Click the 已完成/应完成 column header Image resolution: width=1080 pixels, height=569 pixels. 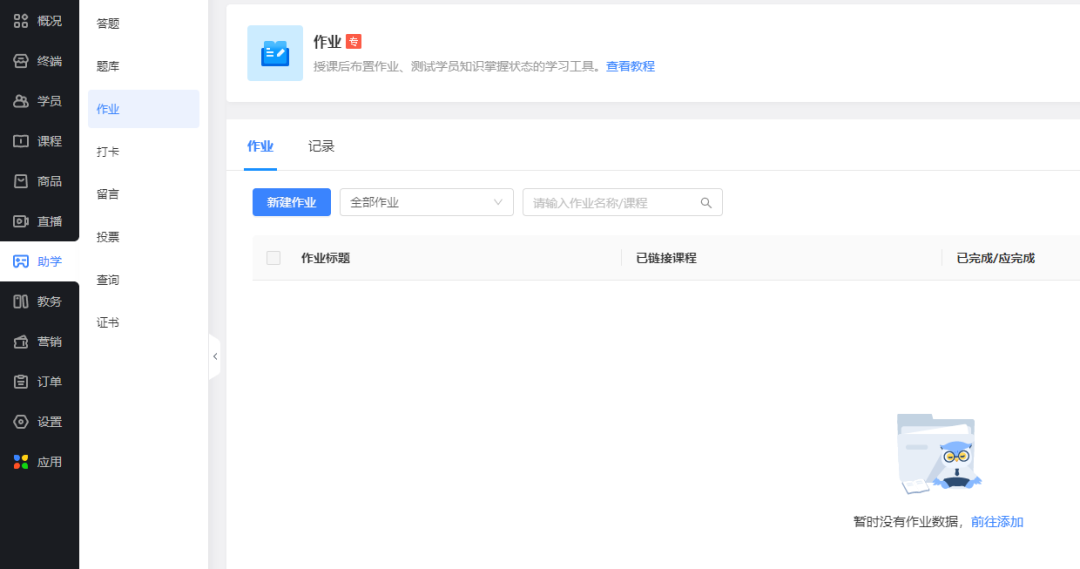pos(995,258)
